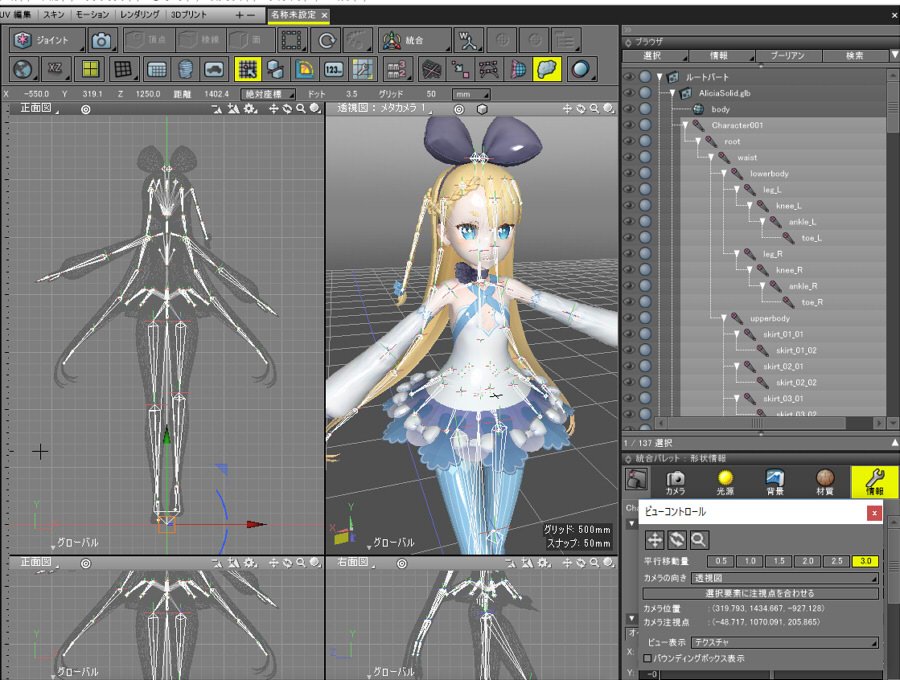Toggle the round render toggle beside leg_R
900x680 pixels.
[645, 253]
